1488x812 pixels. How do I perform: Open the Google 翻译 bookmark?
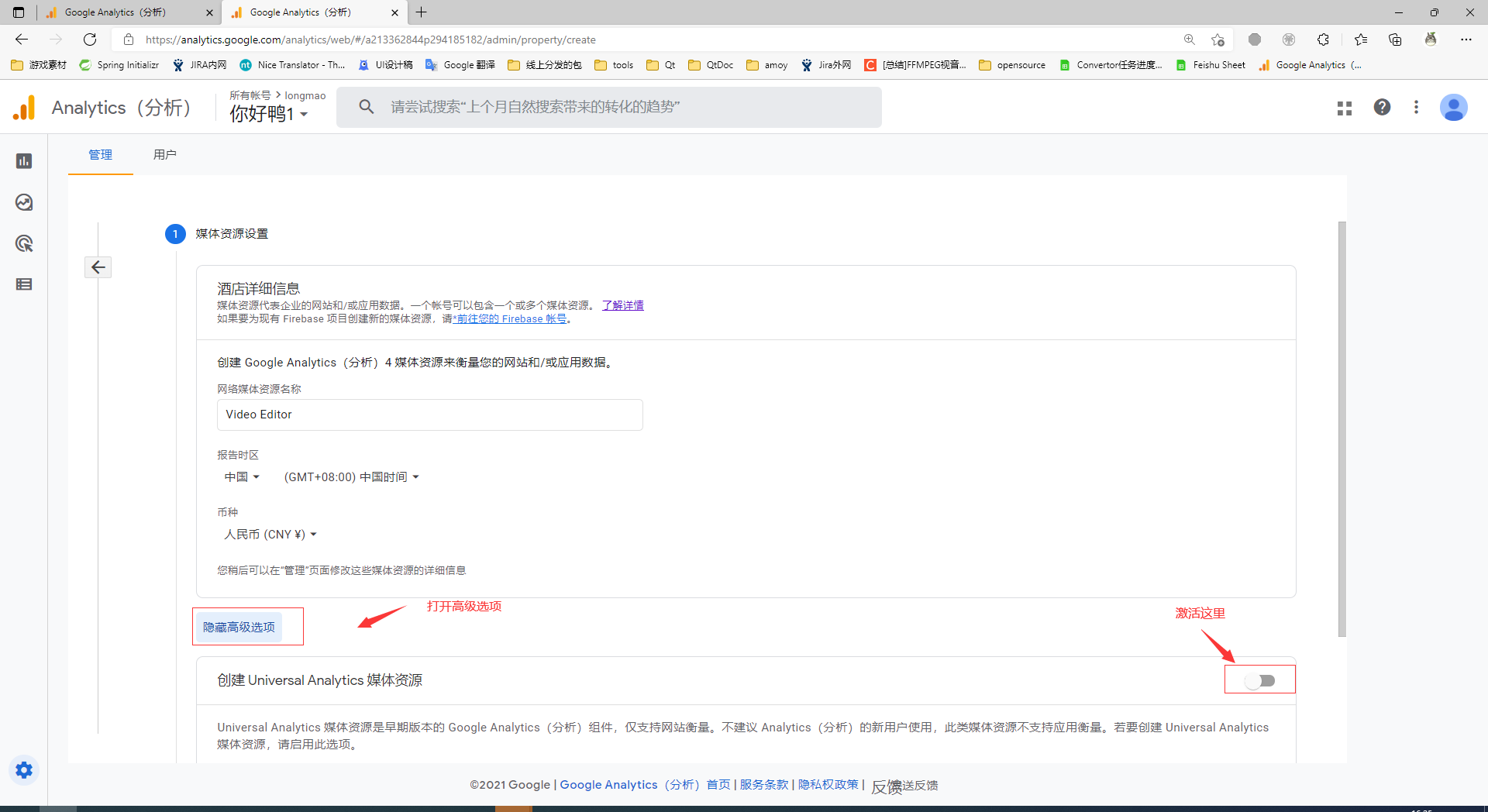pyautogui.click(x=460, y=65)
